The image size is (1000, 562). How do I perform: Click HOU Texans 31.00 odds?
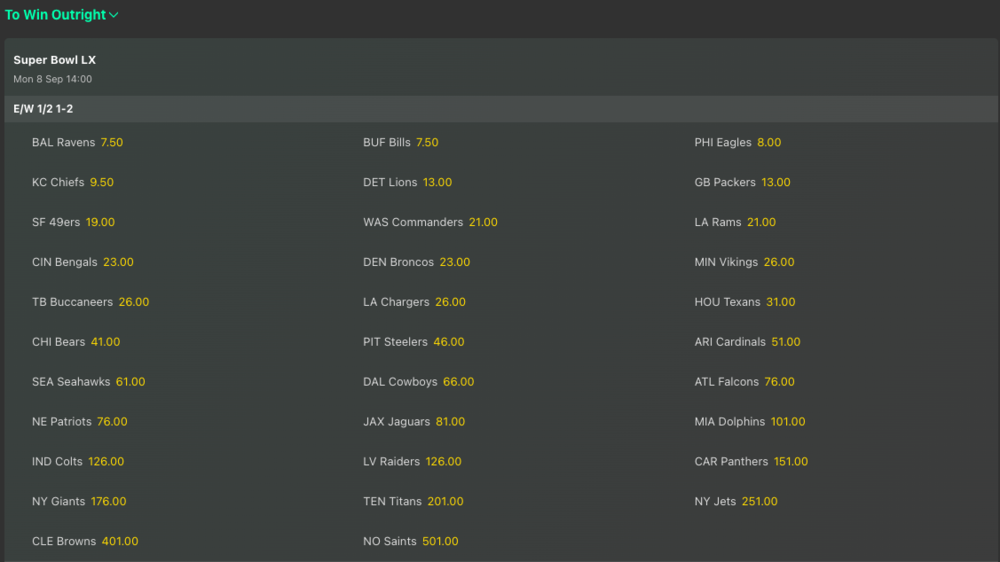coord(744,302)
